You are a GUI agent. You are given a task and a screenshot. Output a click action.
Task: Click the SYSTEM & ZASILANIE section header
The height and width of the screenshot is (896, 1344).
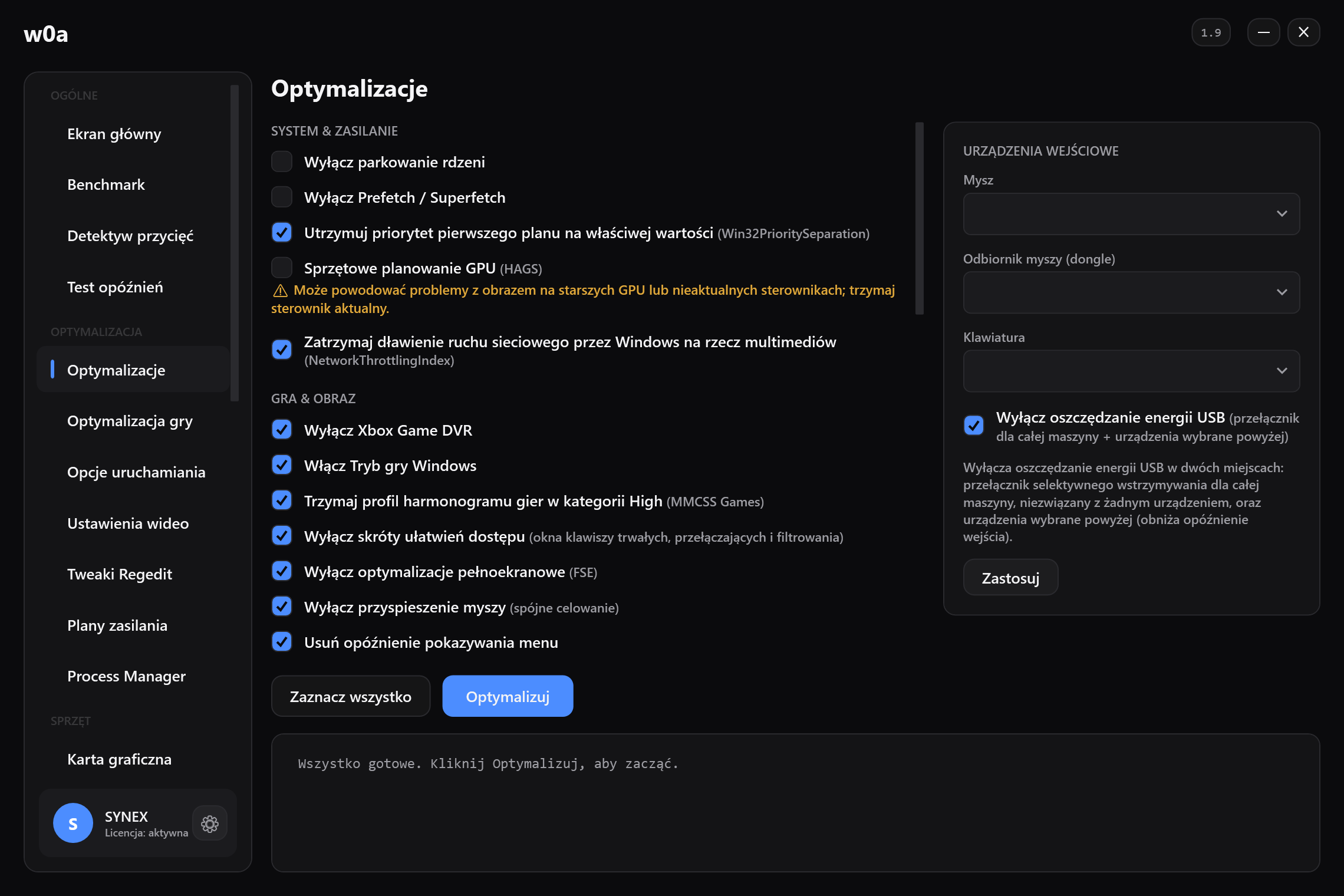point(334,131)
